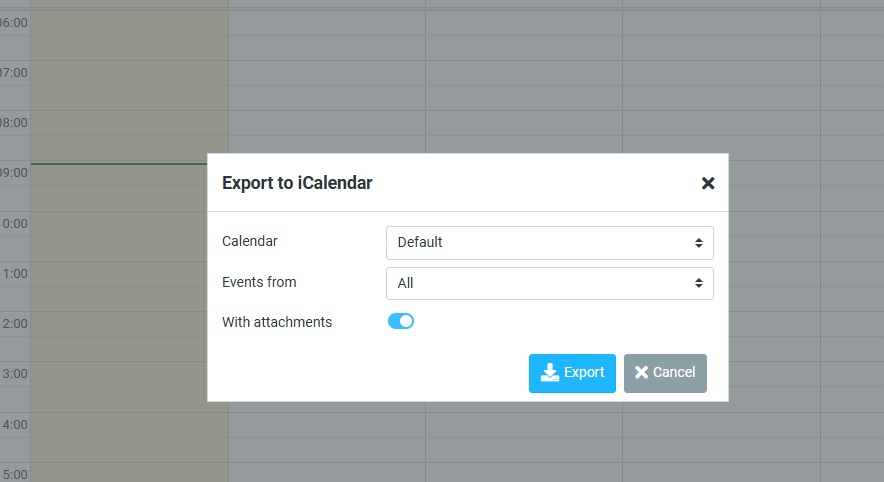Open the Events from dropdown showing All

point(550,284)
